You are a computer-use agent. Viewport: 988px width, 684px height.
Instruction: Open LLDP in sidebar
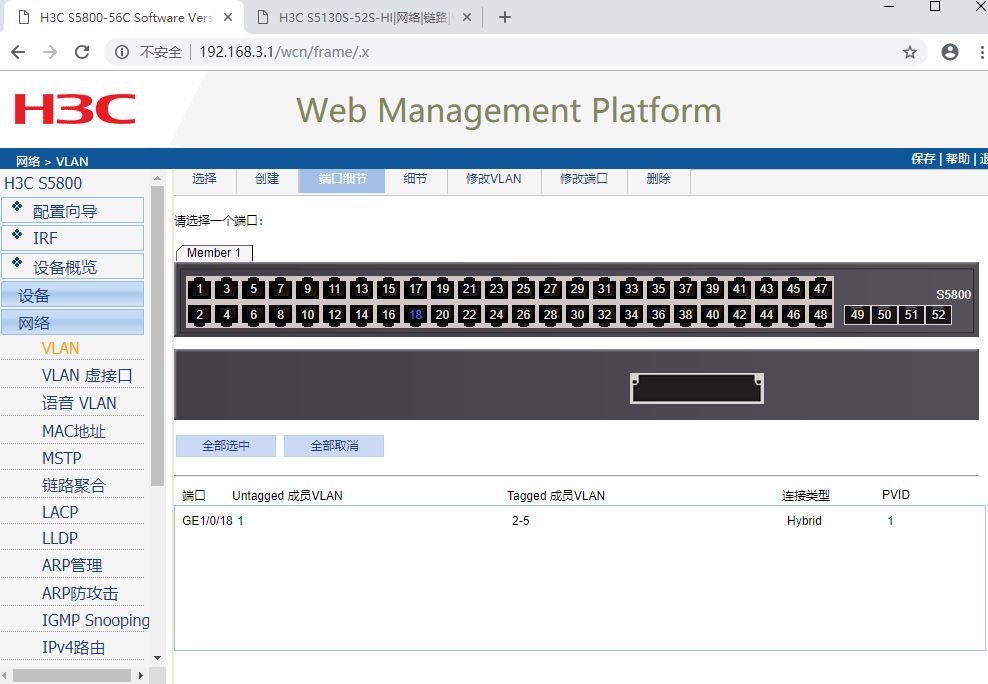[x=60, y=539]
